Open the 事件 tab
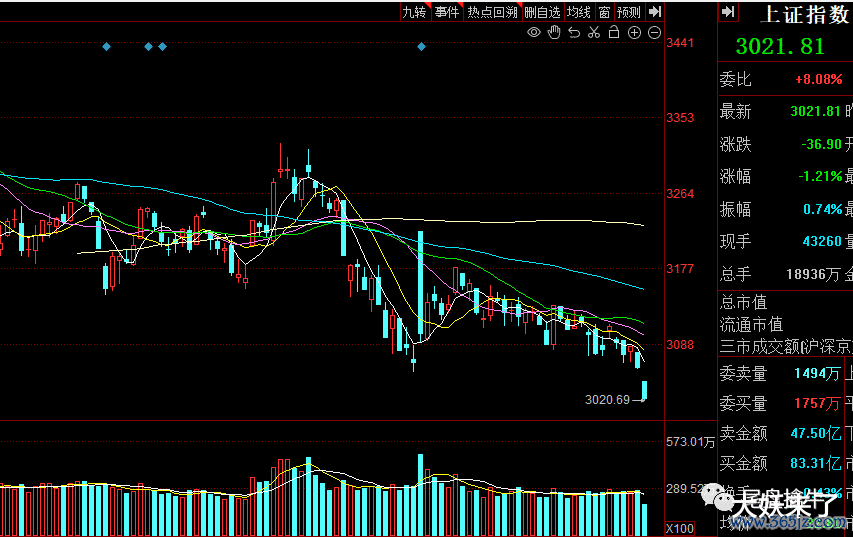853x537 pixels. click(x=447, y=12)
